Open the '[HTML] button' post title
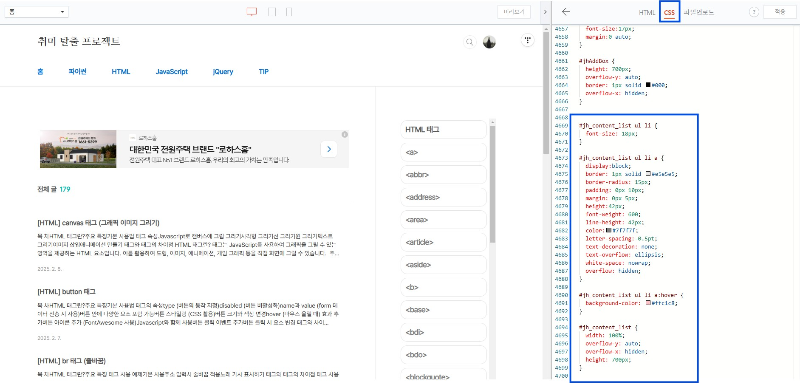Screen dimensions: 800x383 [x=66, y=292]
